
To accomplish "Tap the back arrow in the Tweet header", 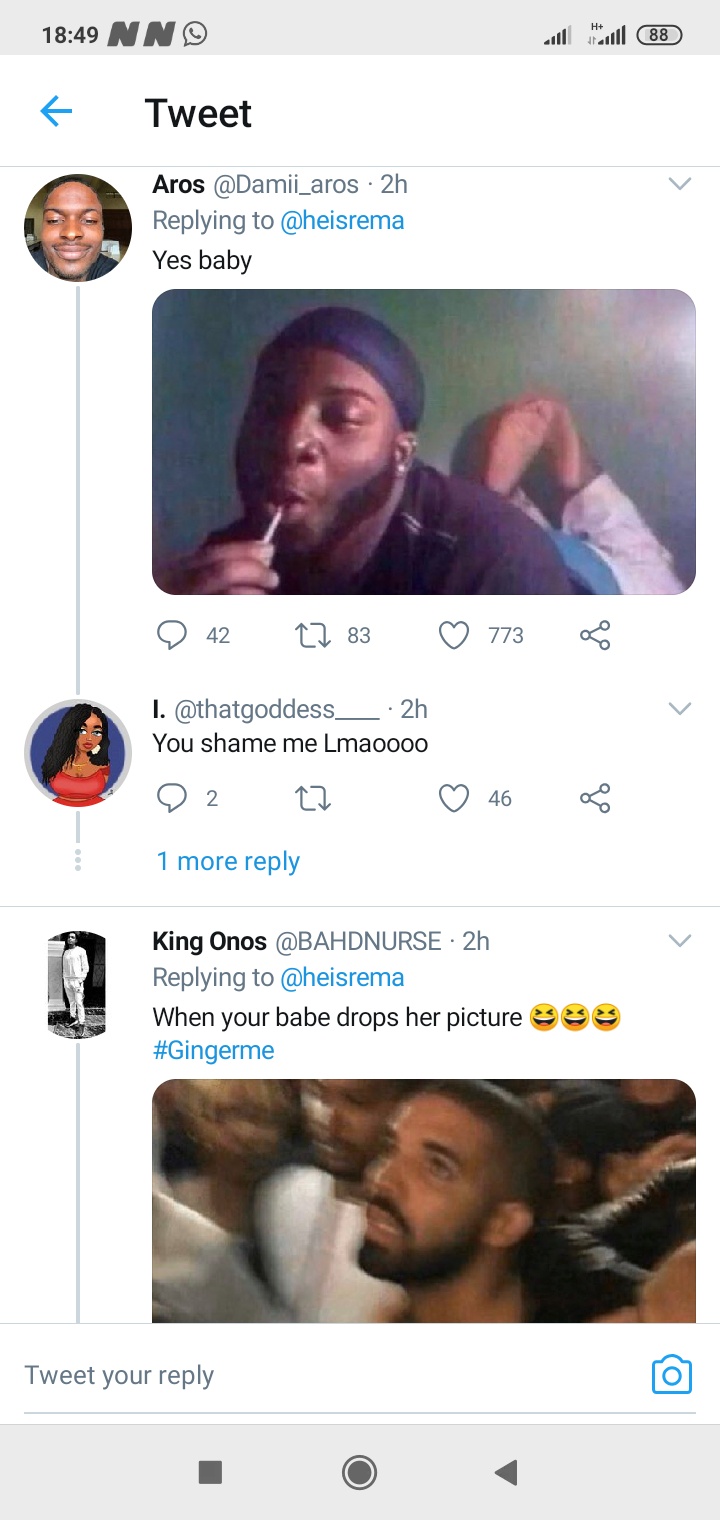I will pyautogui.click(x=56, y=111).
